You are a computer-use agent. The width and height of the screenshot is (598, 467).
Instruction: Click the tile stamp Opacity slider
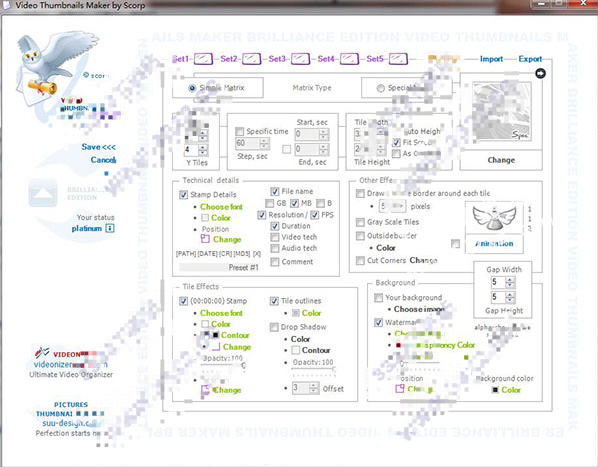coord(223,367)
